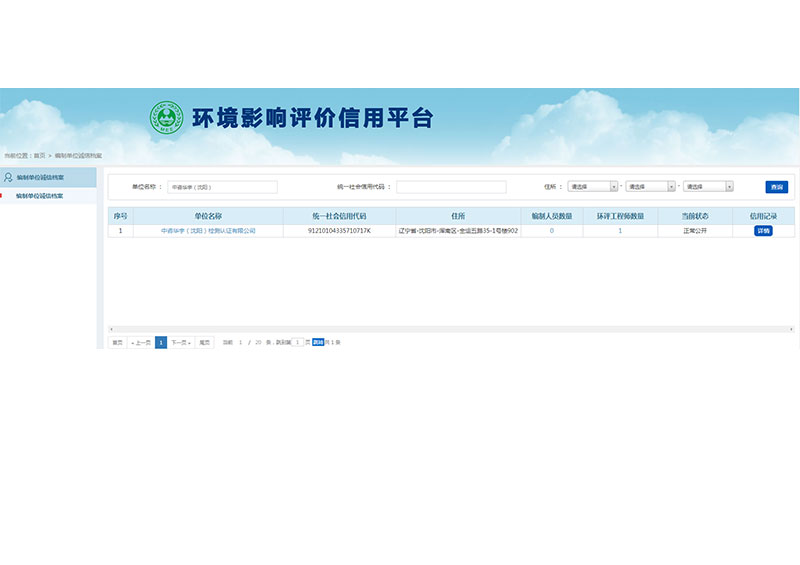Screen dimensions: 800x565
Task: Click the 环评工程师数量 value 1 link
Action: [620, 231]
